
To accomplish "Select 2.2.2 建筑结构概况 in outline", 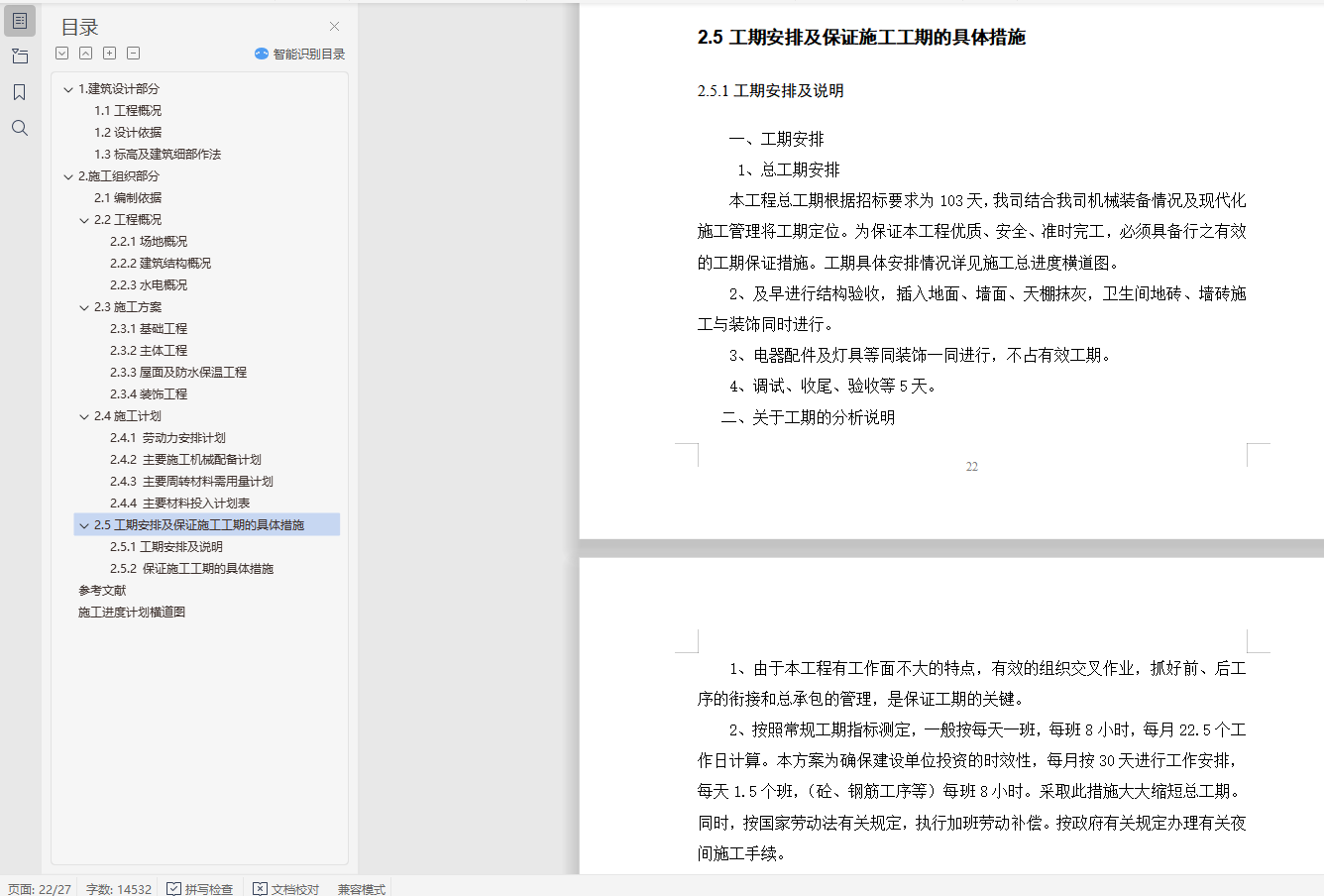I will (161, 264).
